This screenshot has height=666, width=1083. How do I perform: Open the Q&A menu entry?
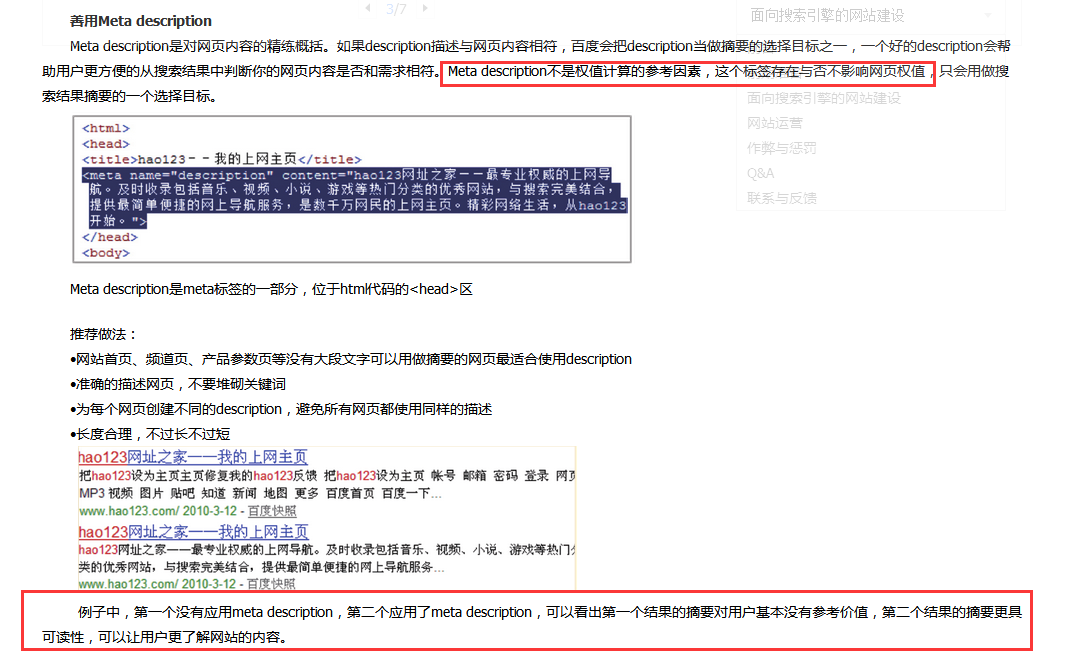point(760,173)
